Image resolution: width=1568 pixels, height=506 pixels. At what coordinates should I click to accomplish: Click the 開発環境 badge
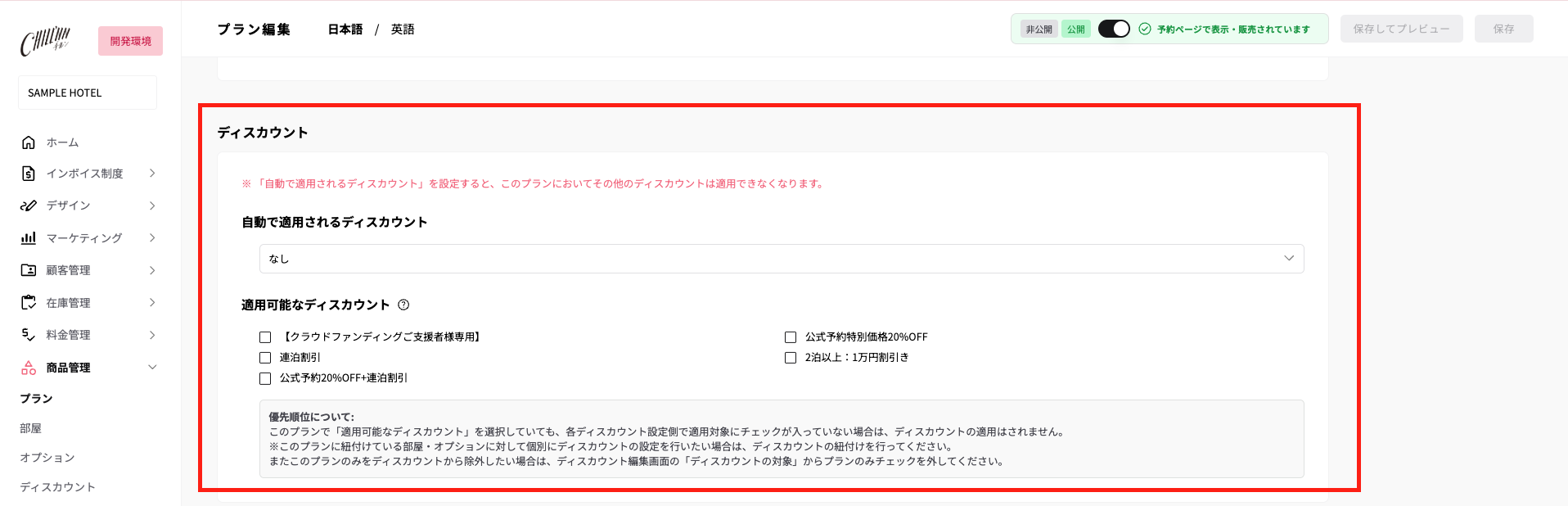(130, 41)
